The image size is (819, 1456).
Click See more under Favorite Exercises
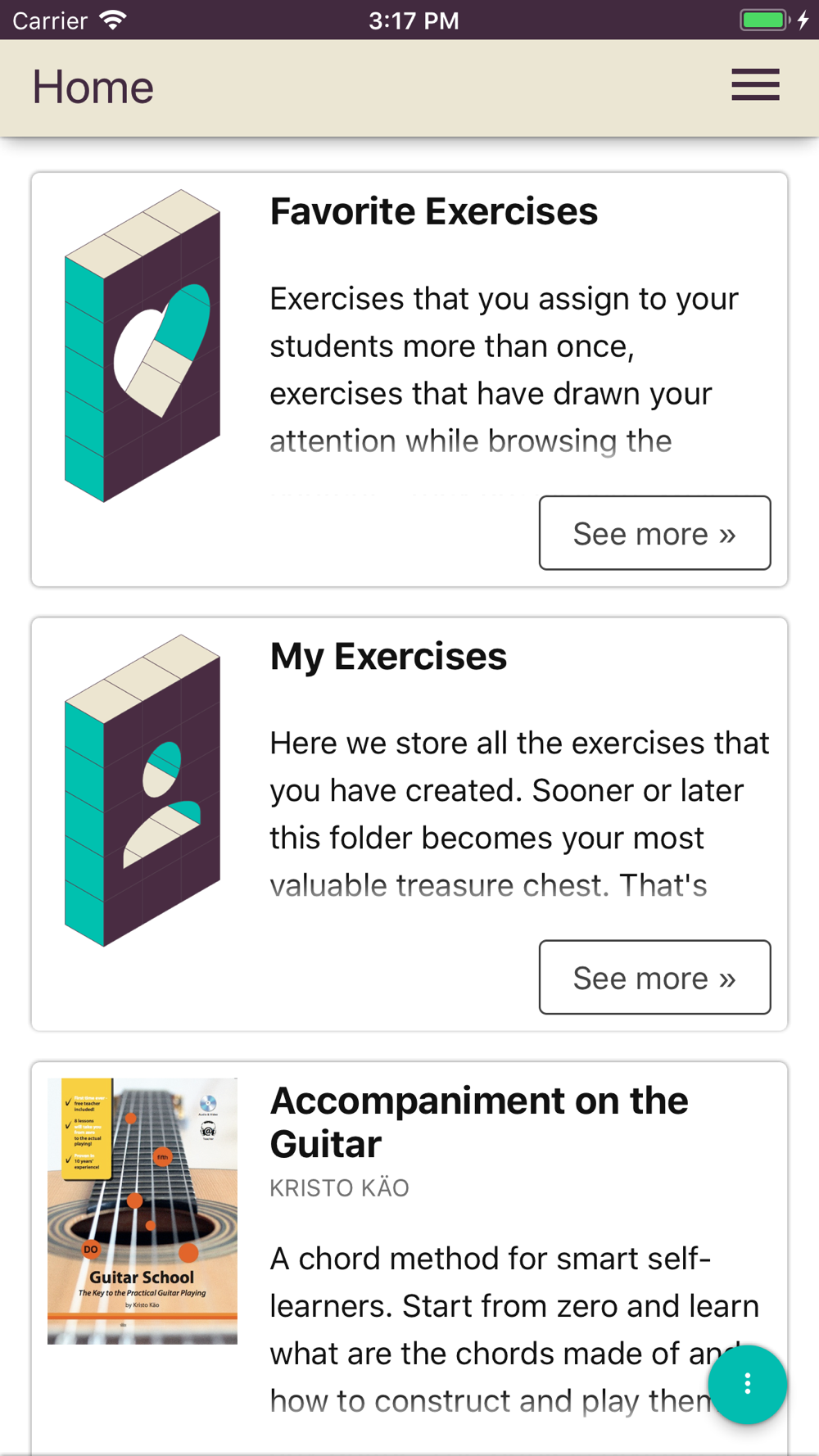[x=654, y=533]
